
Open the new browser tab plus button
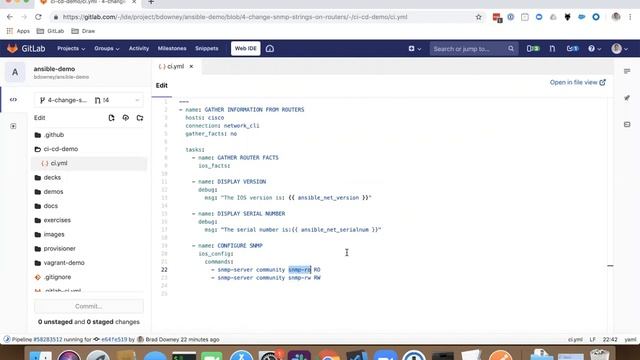coord(151,2)
